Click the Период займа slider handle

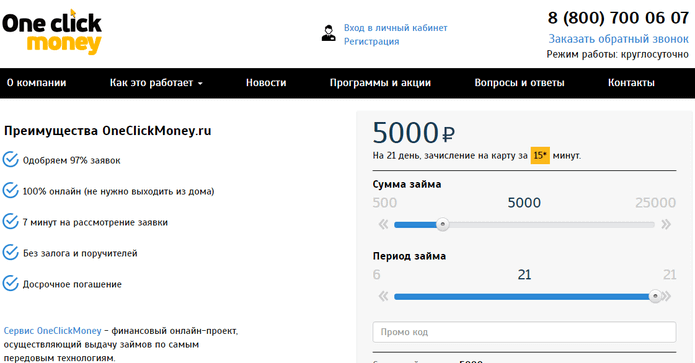(x=655, y=296)
